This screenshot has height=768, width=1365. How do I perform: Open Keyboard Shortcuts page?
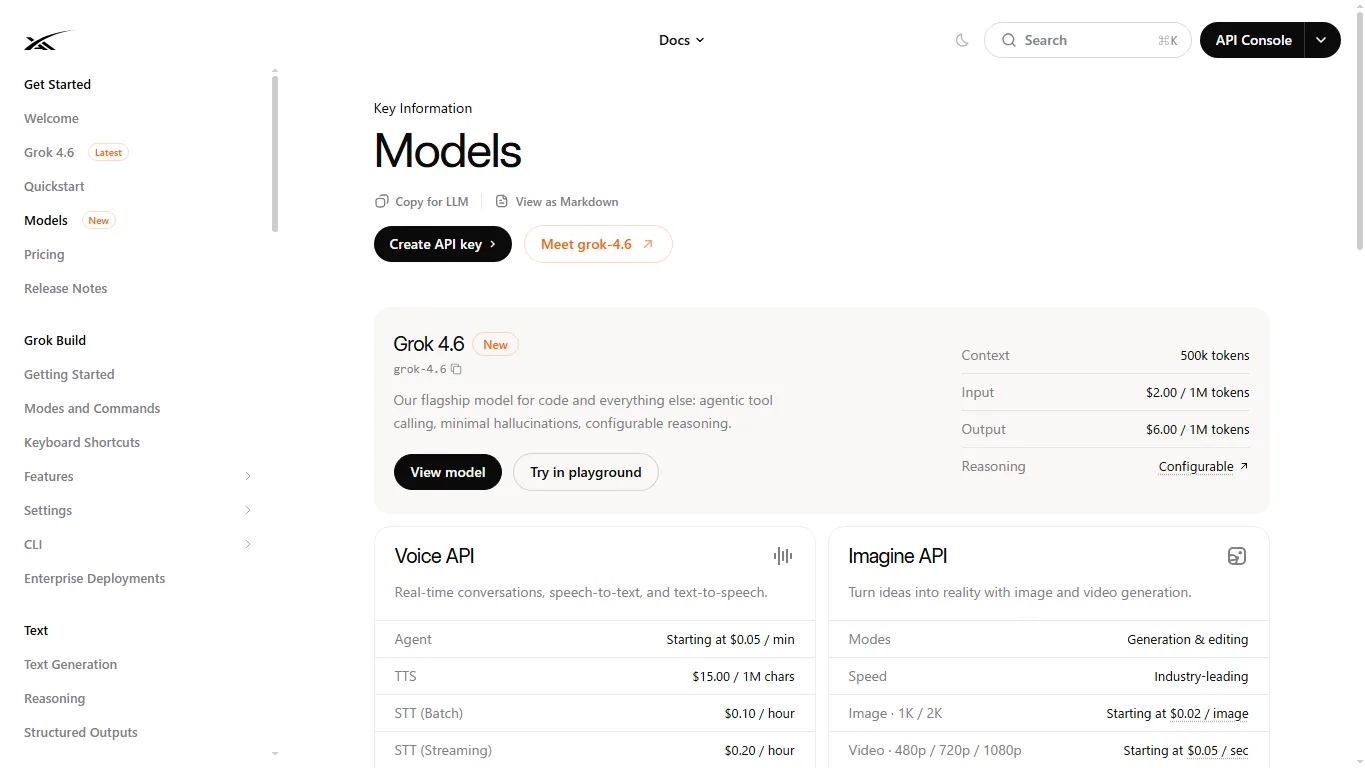(82, 442)
